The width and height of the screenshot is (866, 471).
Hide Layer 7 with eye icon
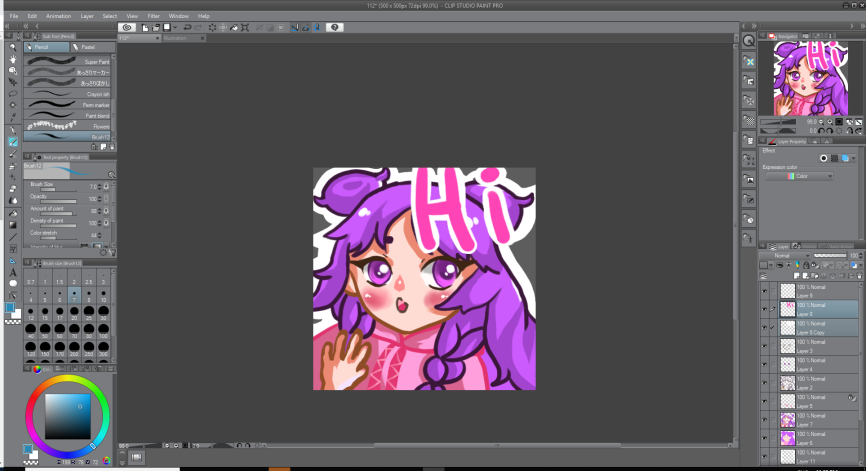(764, 420)
